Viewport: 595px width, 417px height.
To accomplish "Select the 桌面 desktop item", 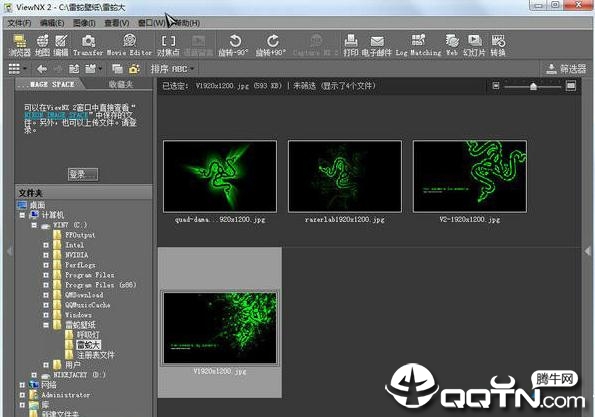I will (x=31, y=205).
